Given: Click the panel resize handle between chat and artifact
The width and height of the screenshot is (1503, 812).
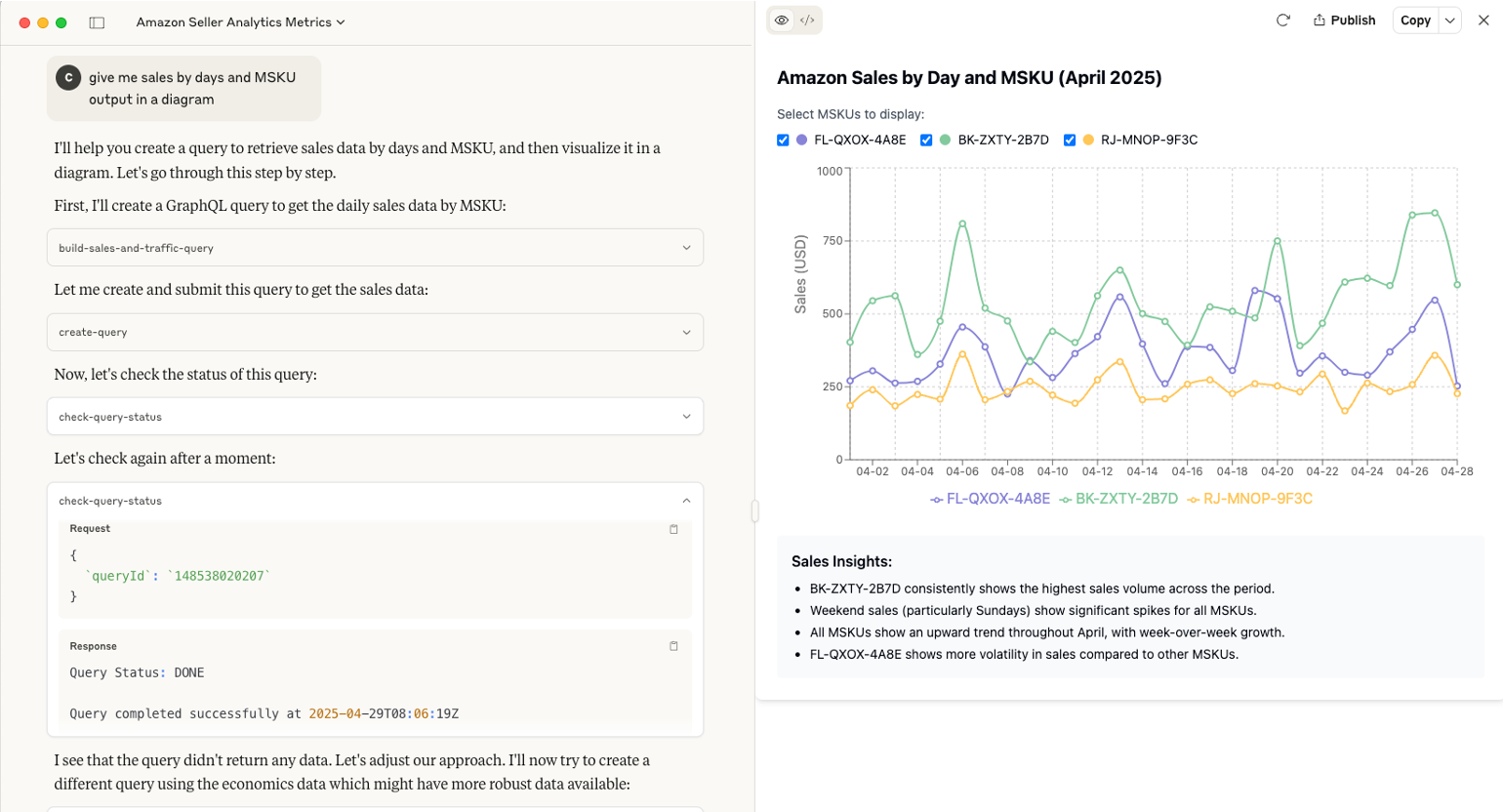Looking at the screenshot, I should coord(754,510).
